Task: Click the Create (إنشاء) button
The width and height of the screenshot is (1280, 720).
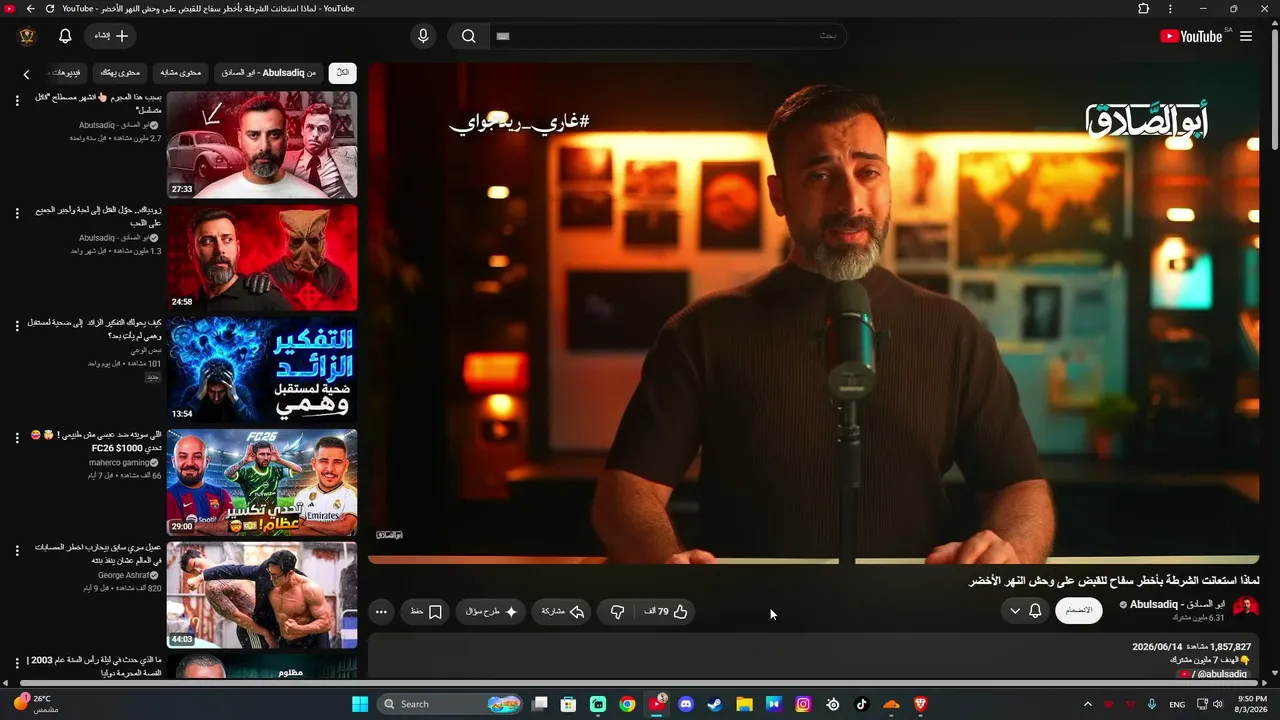Action: (111, 36)
